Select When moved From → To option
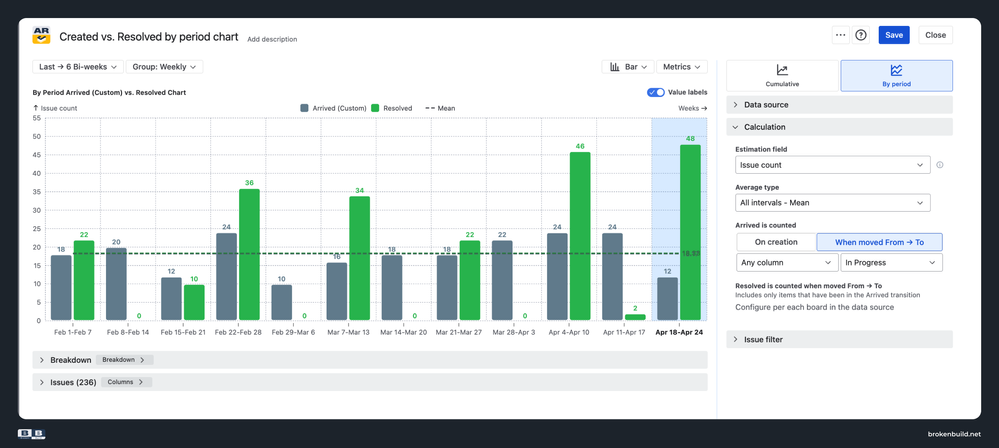This screenshot has height=448, width=999. coord(879,242)
